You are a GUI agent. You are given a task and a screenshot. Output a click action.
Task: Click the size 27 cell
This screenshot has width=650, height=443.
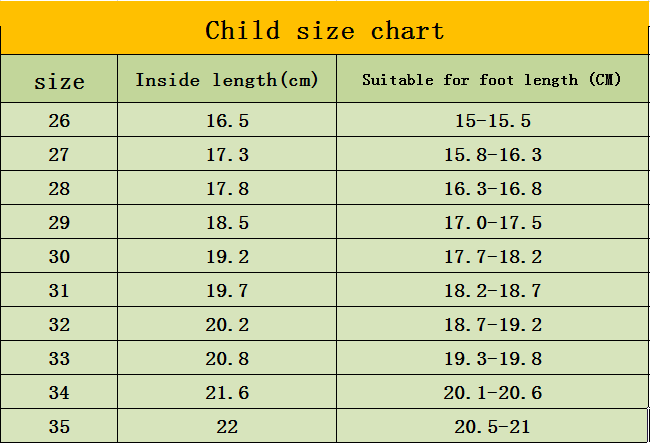59,155
